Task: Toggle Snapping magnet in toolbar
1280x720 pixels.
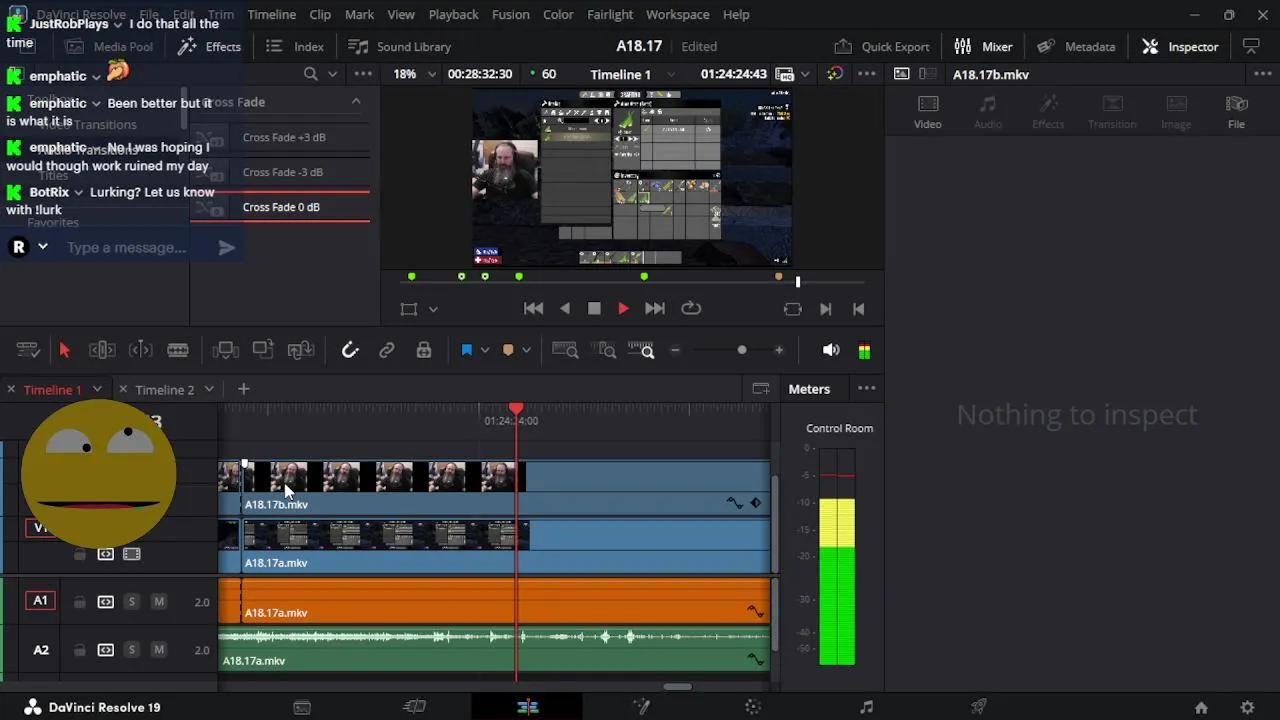Action: tap(349, 350)
